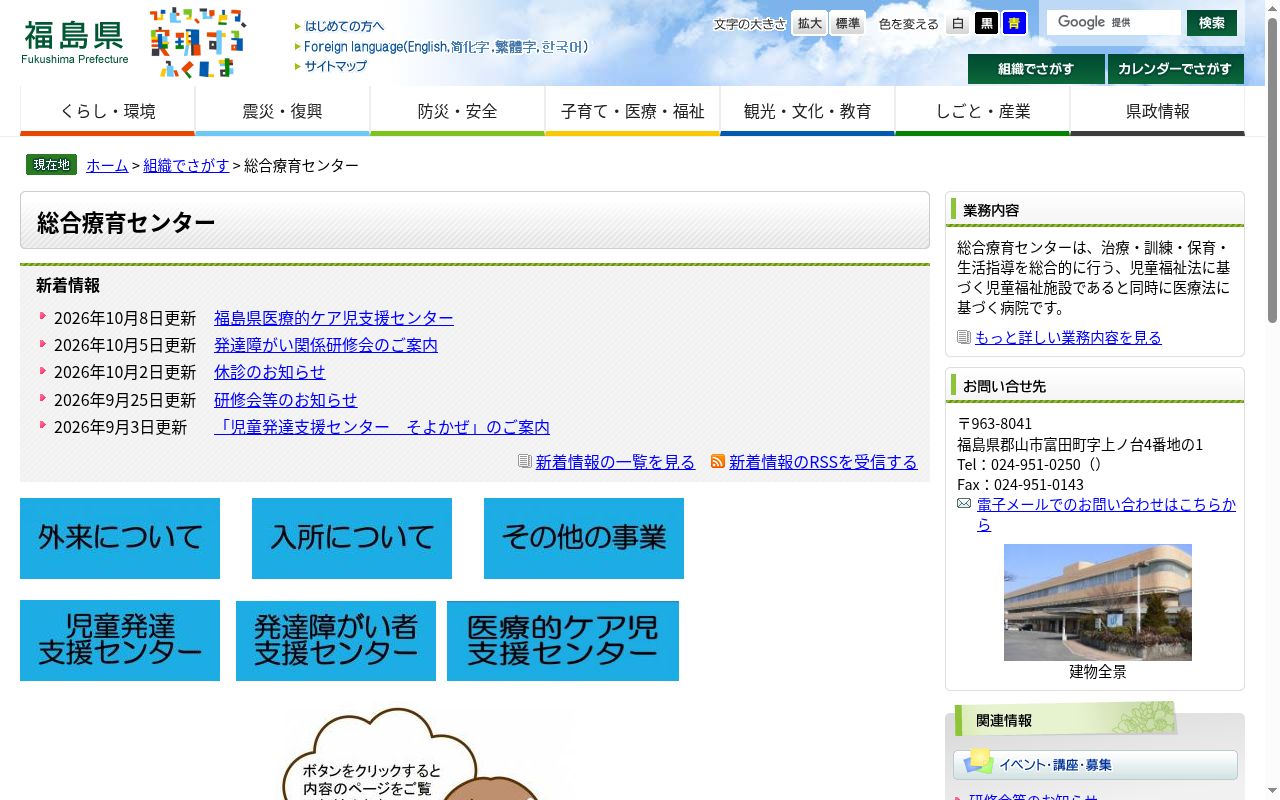Open カレンダーでさがす header button

(x=1175, y=69)
